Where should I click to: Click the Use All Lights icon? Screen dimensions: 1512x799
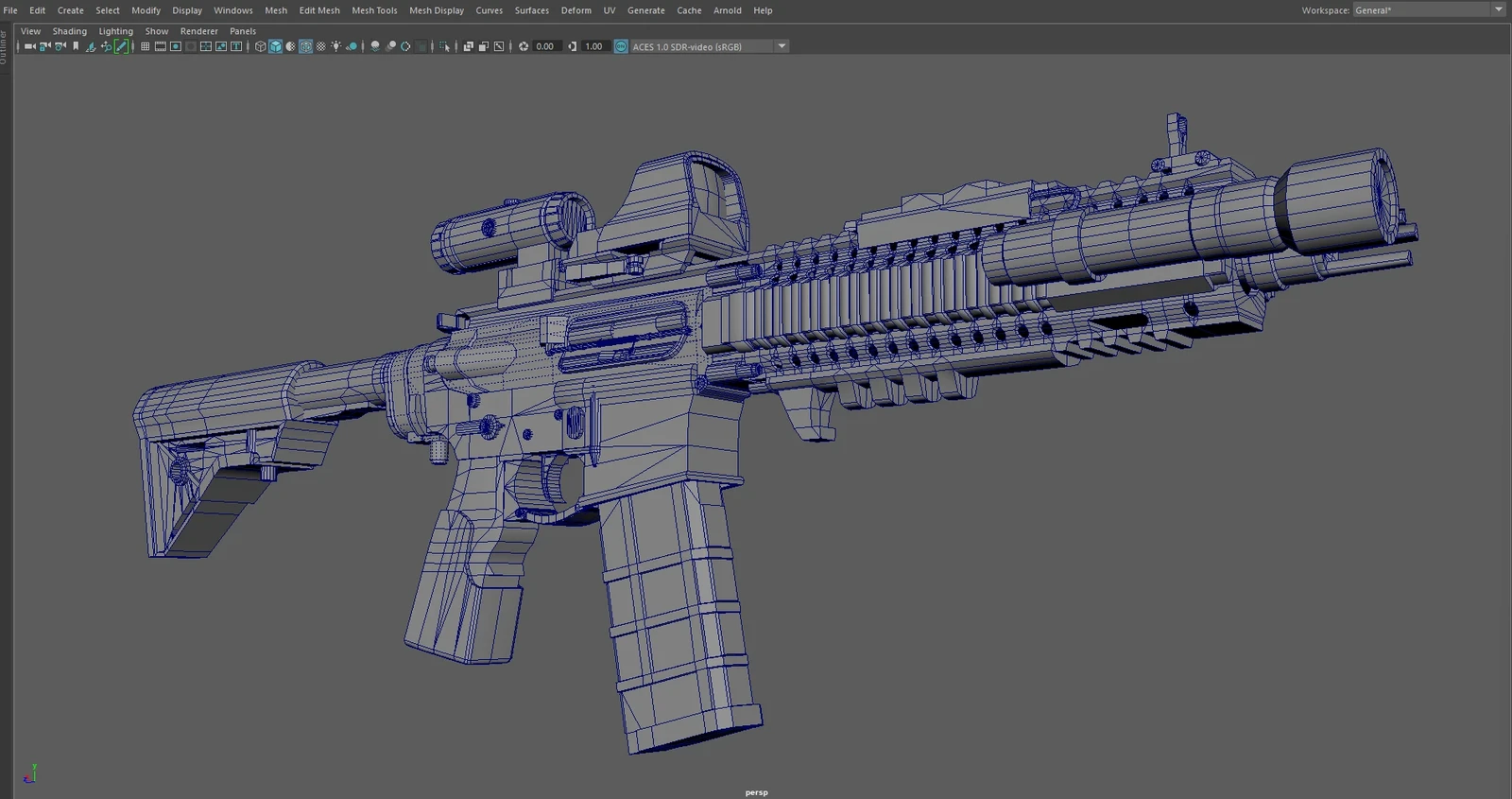pos(335,46)
